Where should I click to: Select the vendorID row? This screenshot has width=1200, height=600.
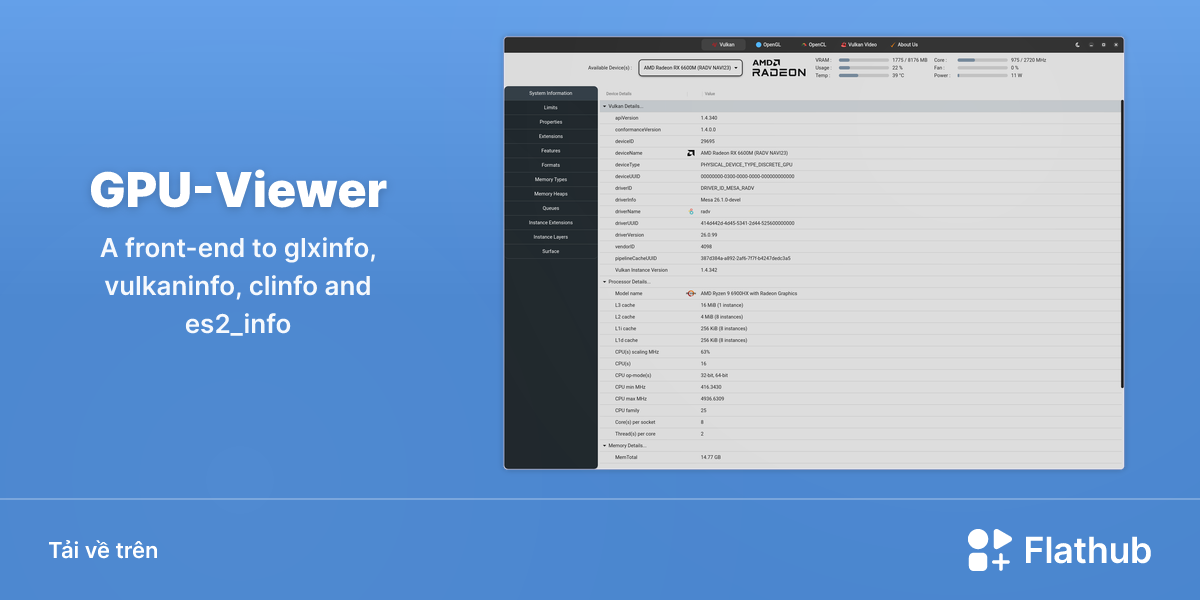coord(860,246)
